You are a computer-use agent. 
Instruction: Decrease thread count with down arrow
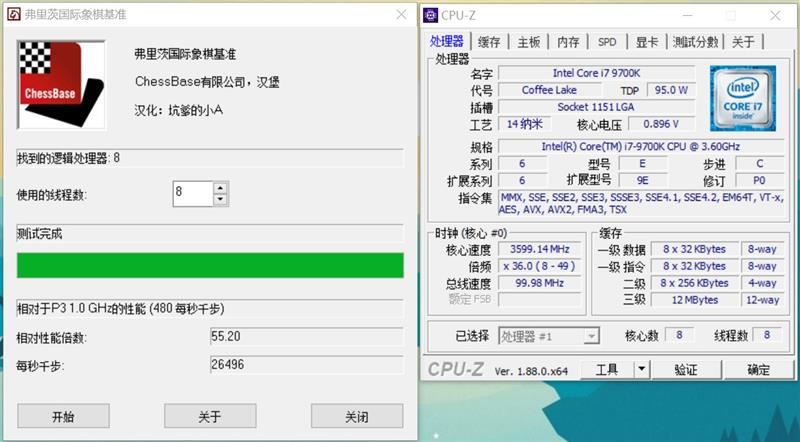point(220,200)
